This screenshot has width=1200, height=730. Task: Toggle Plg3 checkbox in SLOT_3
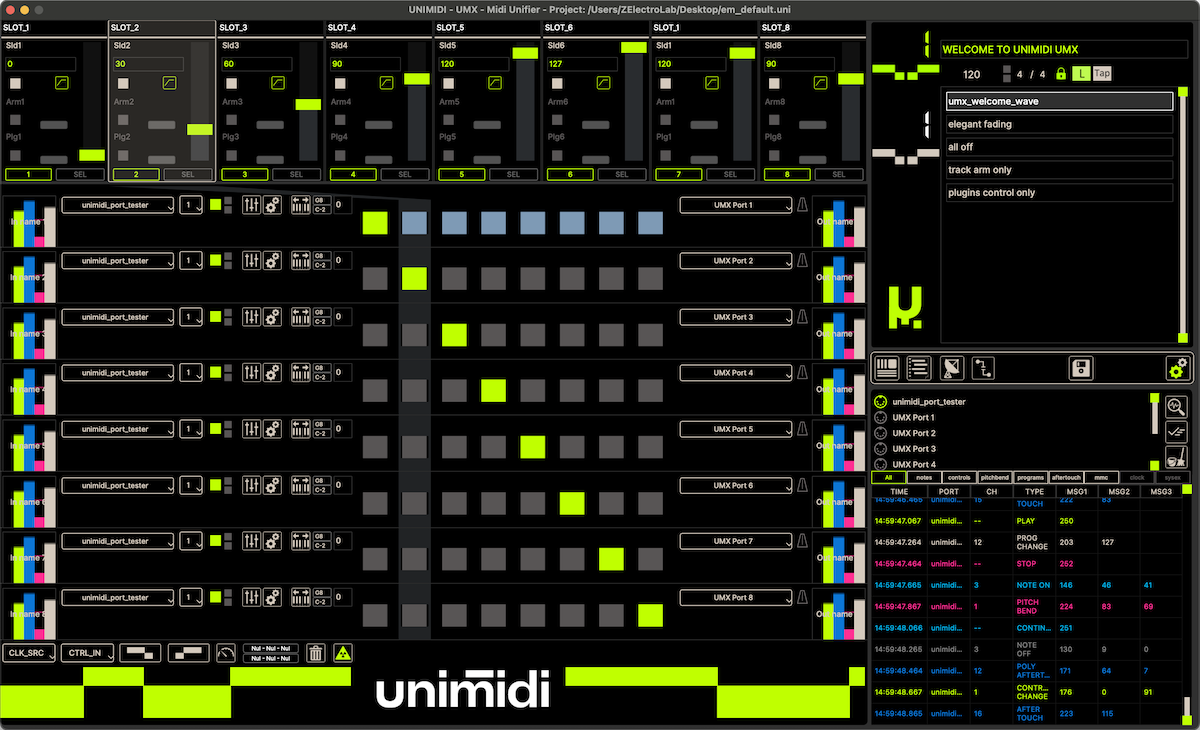click(231, 155)
